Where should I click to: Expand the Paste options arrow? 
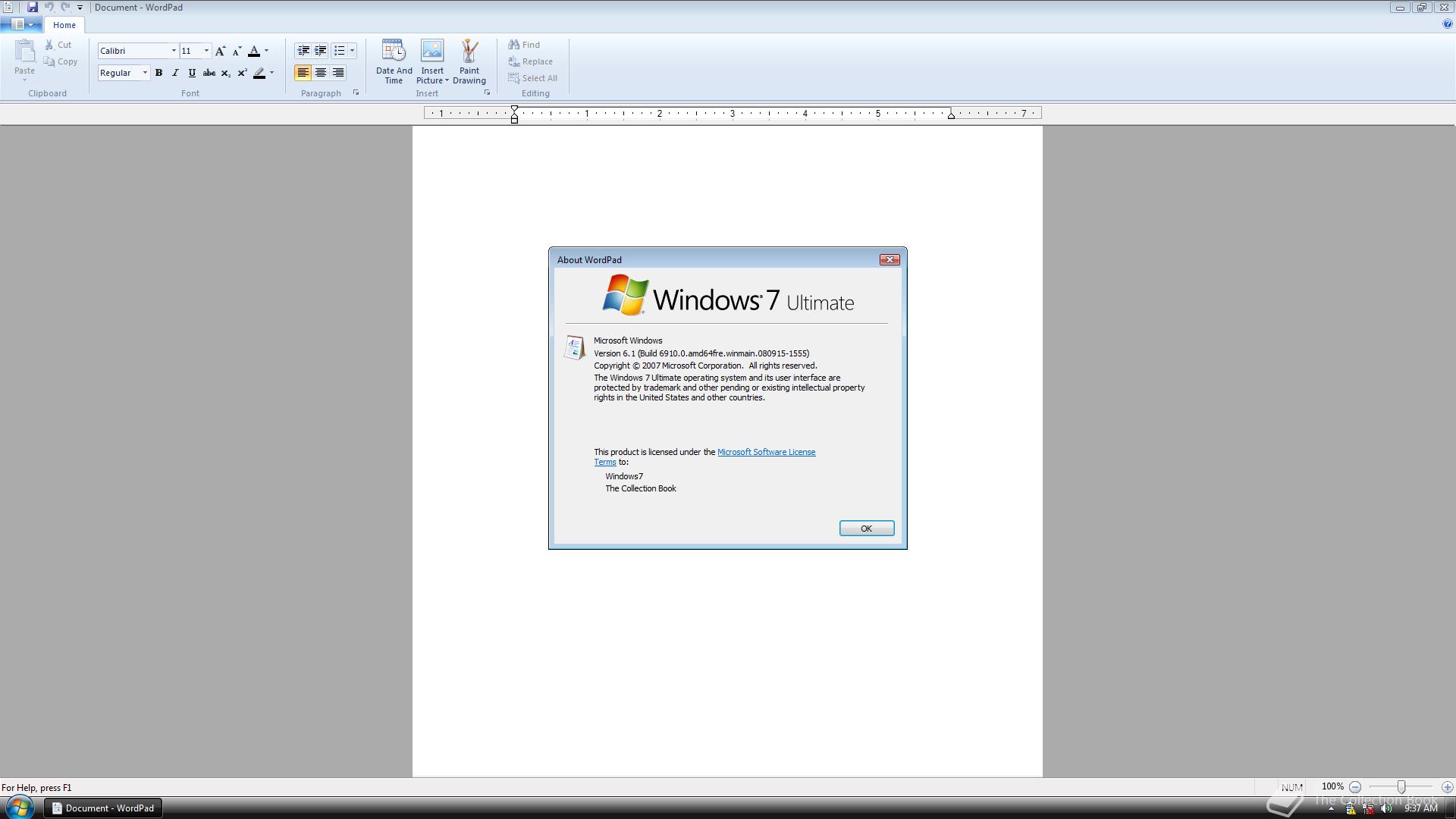click(24, 80)
